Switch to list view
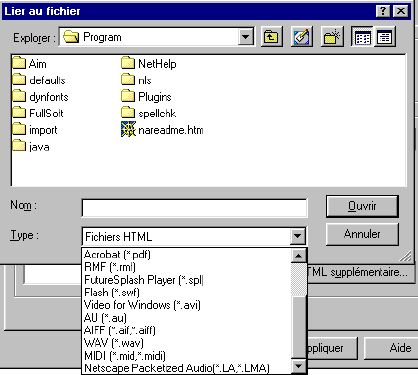This screenshot has height=375, width=418. point(363,37)
